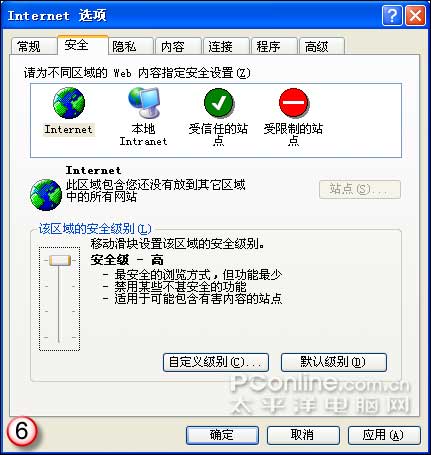Viewport: 431px width, 455px height.
Task: Choose the 受信任的站点 green check icon
Action: tap(219, 103)
